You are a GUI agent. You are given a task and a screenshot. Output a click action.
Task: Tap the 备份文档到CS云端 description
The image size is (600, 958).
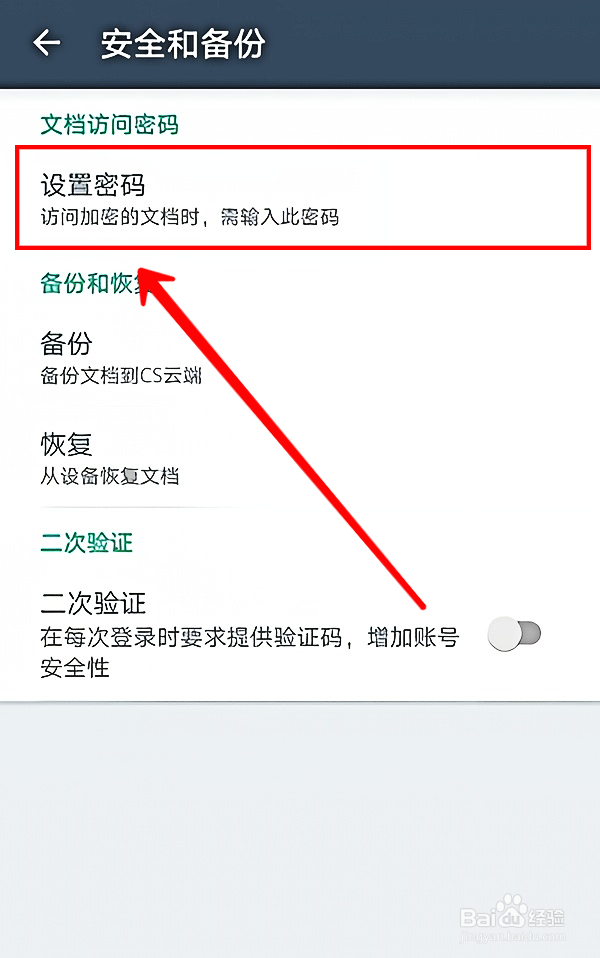pyautogui.click(x=121, y=375)
